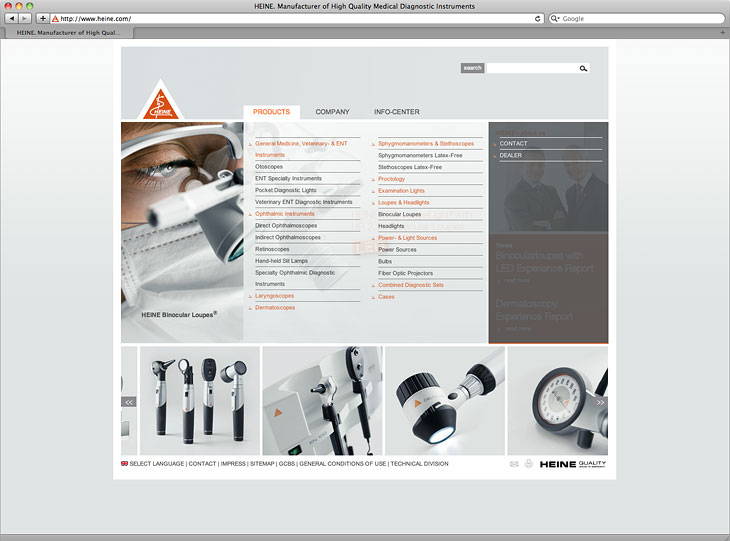Screen dimensions: 730x541
Task: Open Specialty Ophthalmic Diagnostic Instruments link
Action: (x=295, y=278)
